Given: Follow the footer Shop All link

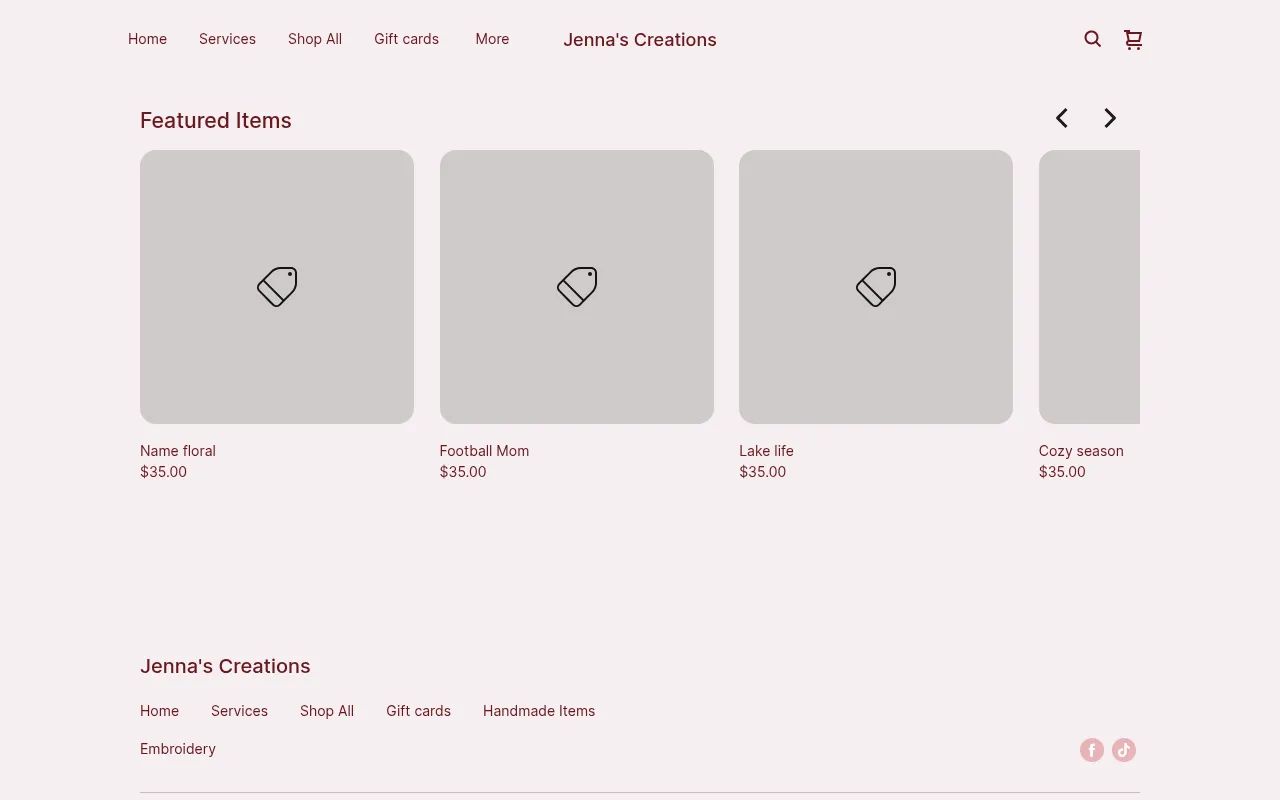Looking at the screenshot, I should tap(327, 711).
